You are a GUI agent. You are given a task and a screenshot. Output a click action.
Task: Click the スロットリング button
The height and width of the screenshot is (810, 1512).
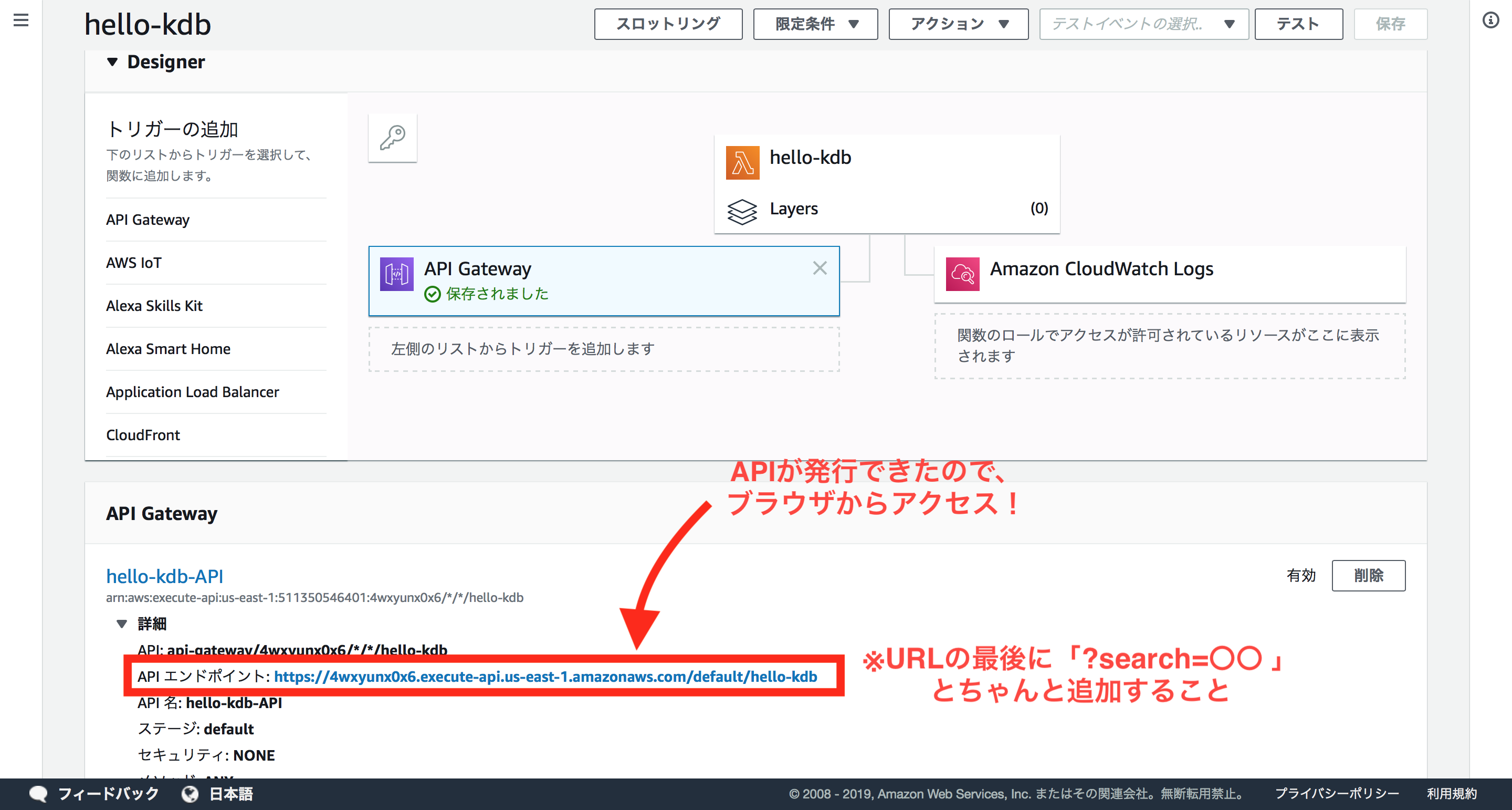pyautogui.click(x=668, y=24)
